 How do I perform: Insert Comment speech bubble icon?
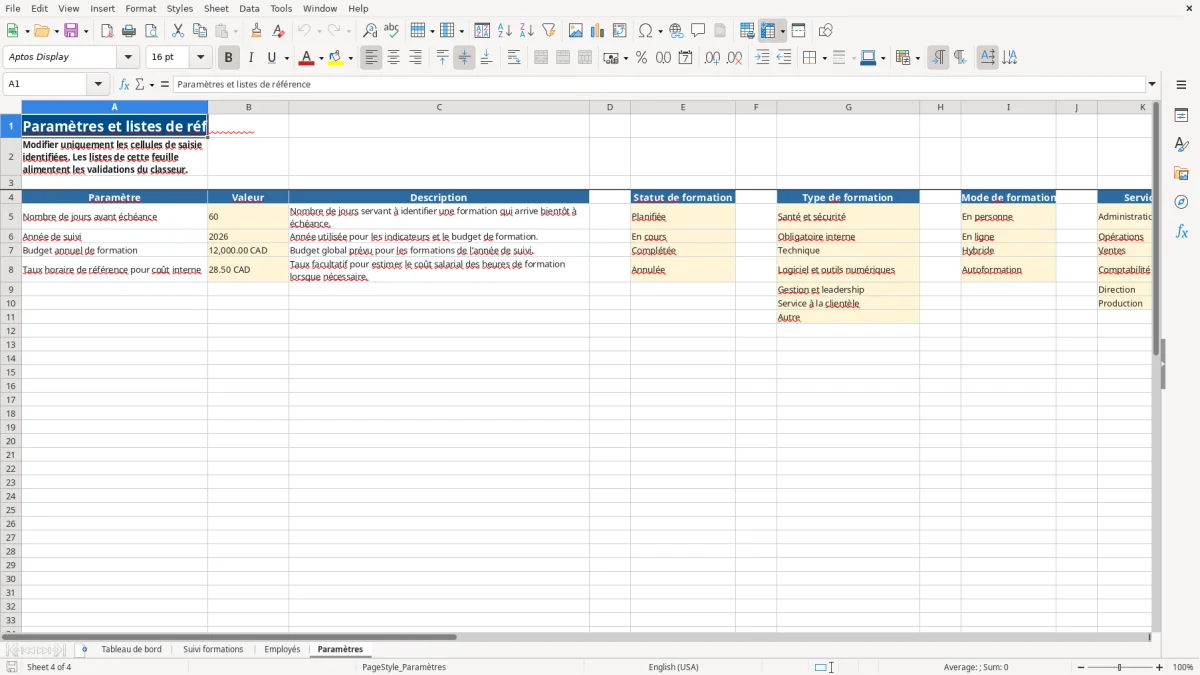click(698, 31)
